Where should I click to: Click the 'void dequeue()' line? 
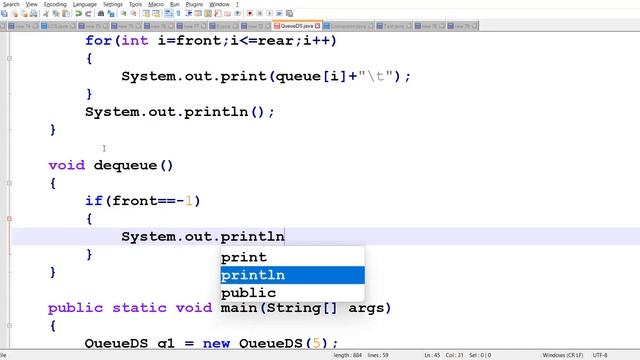pos(111,165)
